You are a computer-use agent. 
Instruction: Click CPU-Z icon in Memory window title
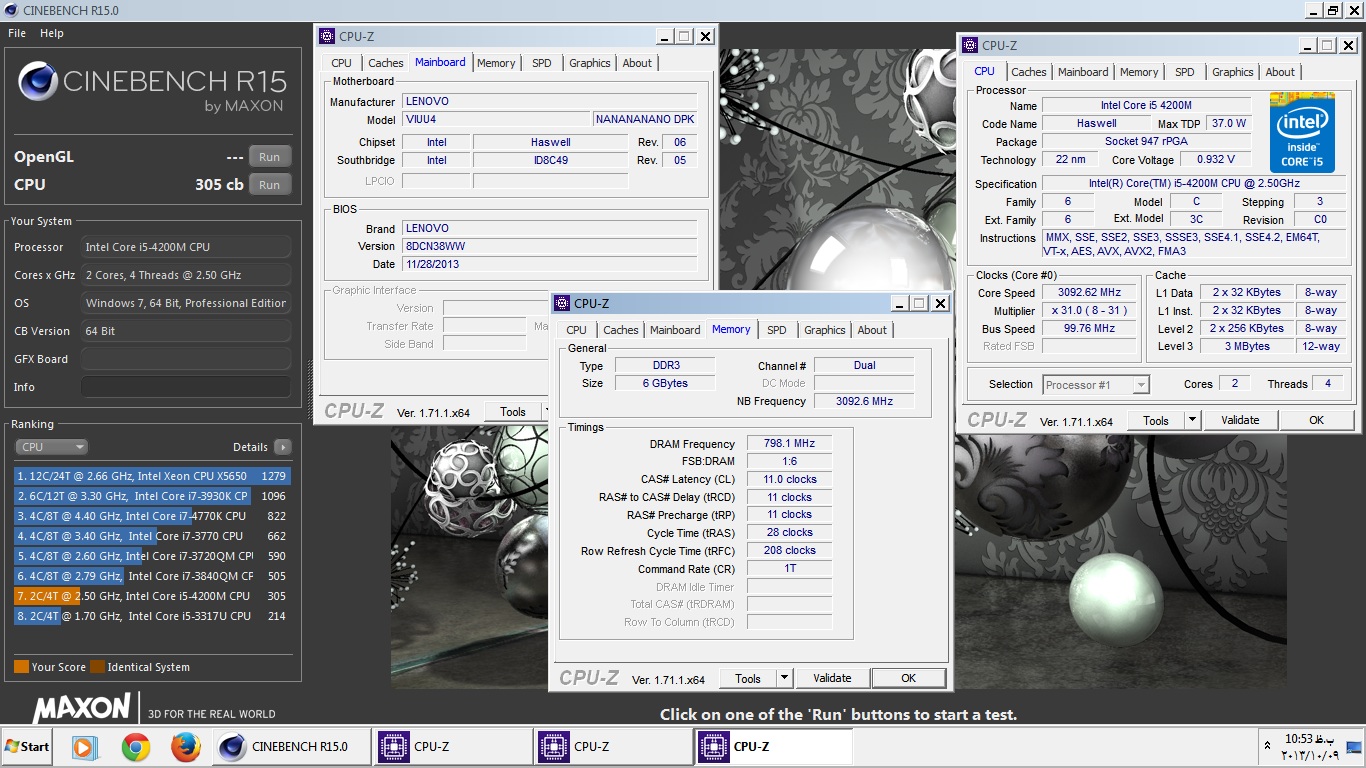click(562, 303)
